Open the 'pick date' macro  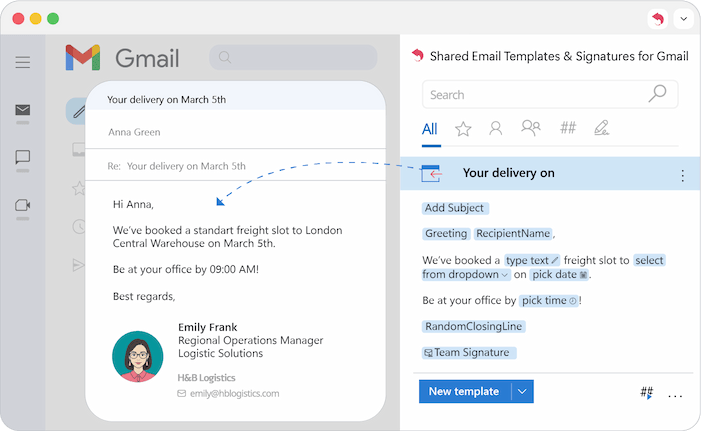560,275
